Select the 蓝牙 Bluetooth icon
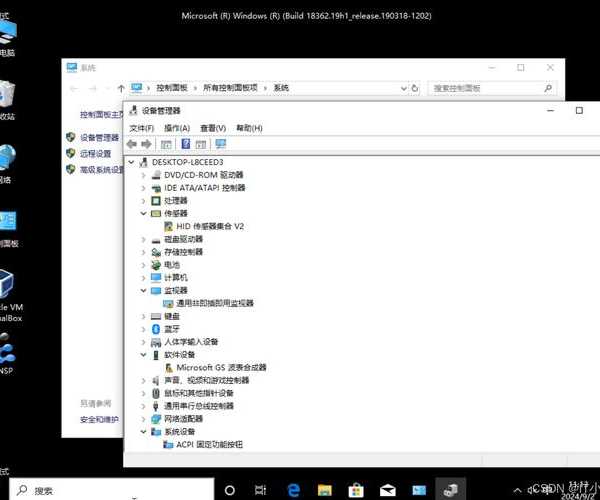The image size is (600, 500). coord(156,329)
